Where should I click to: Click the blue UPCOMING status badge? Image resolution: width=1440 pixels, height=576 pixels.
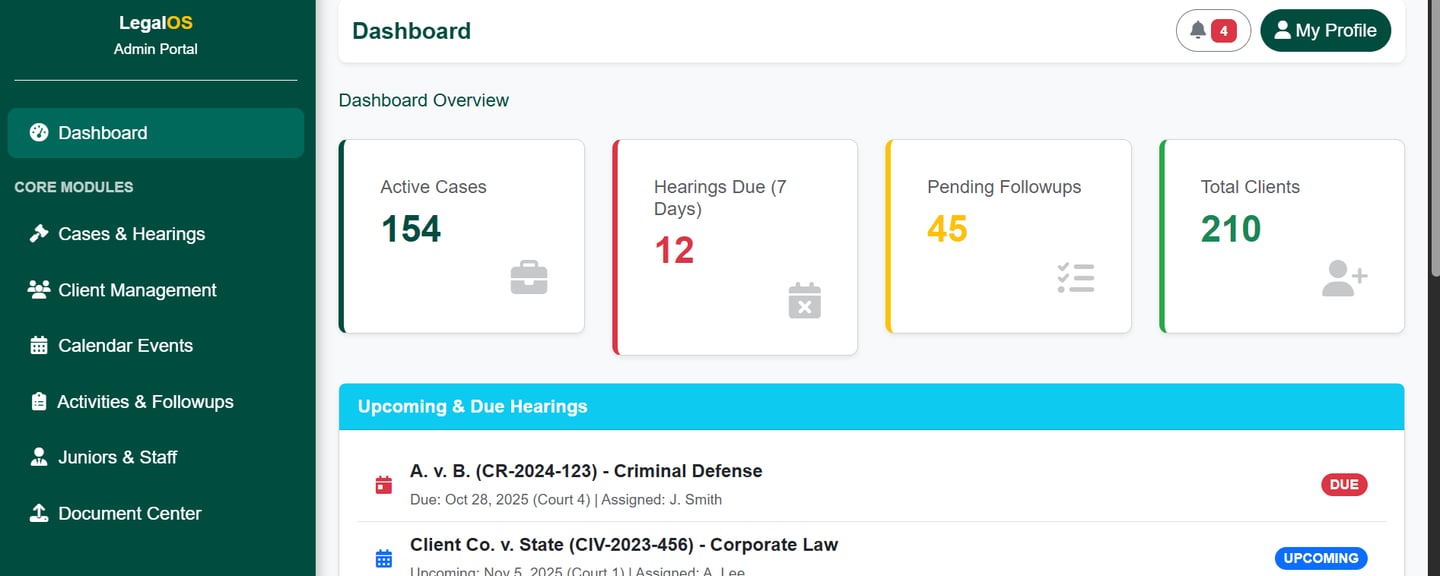click(x=1321, y=558)
